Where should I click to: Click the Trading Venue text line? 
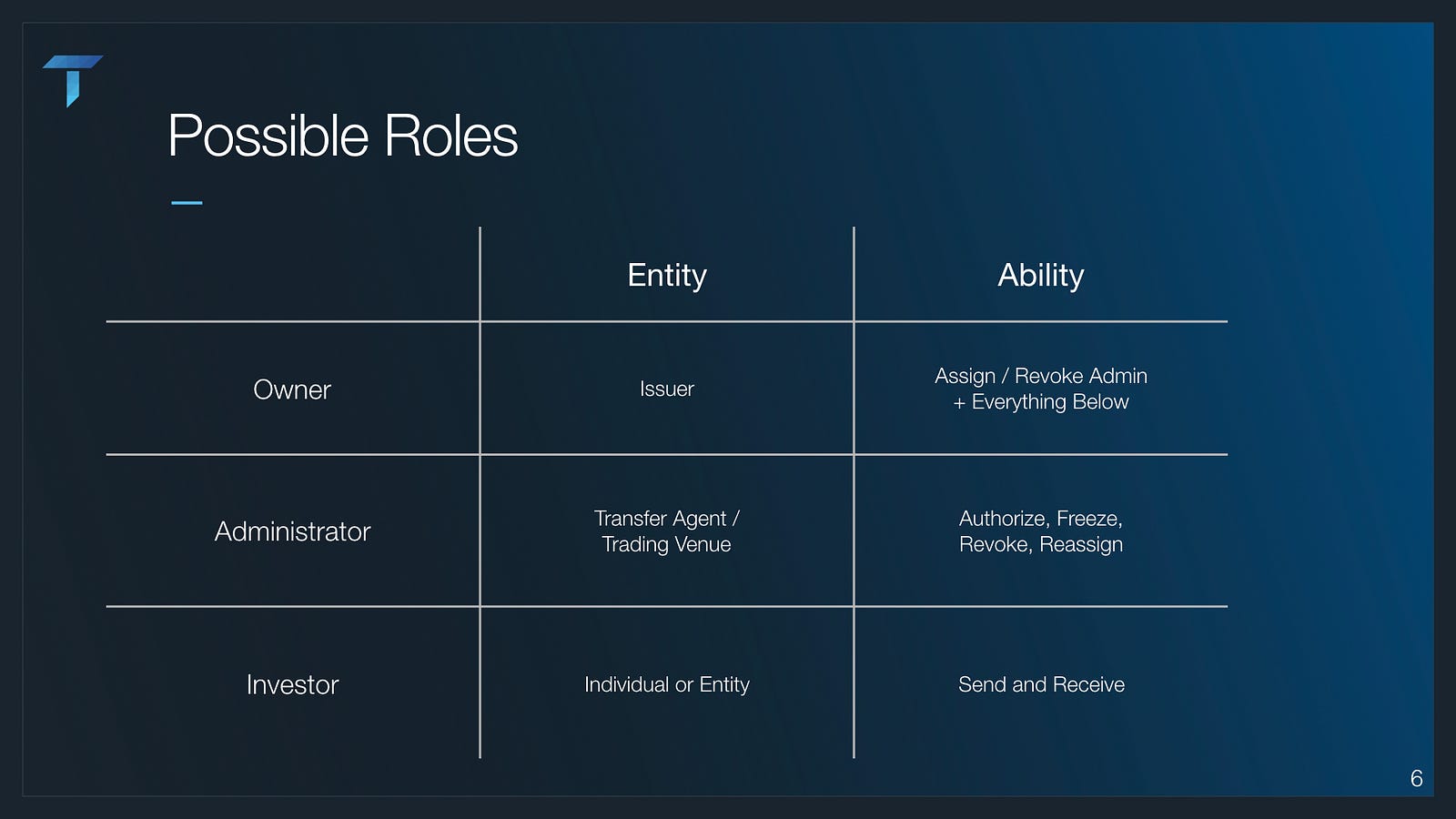point(666,544)
